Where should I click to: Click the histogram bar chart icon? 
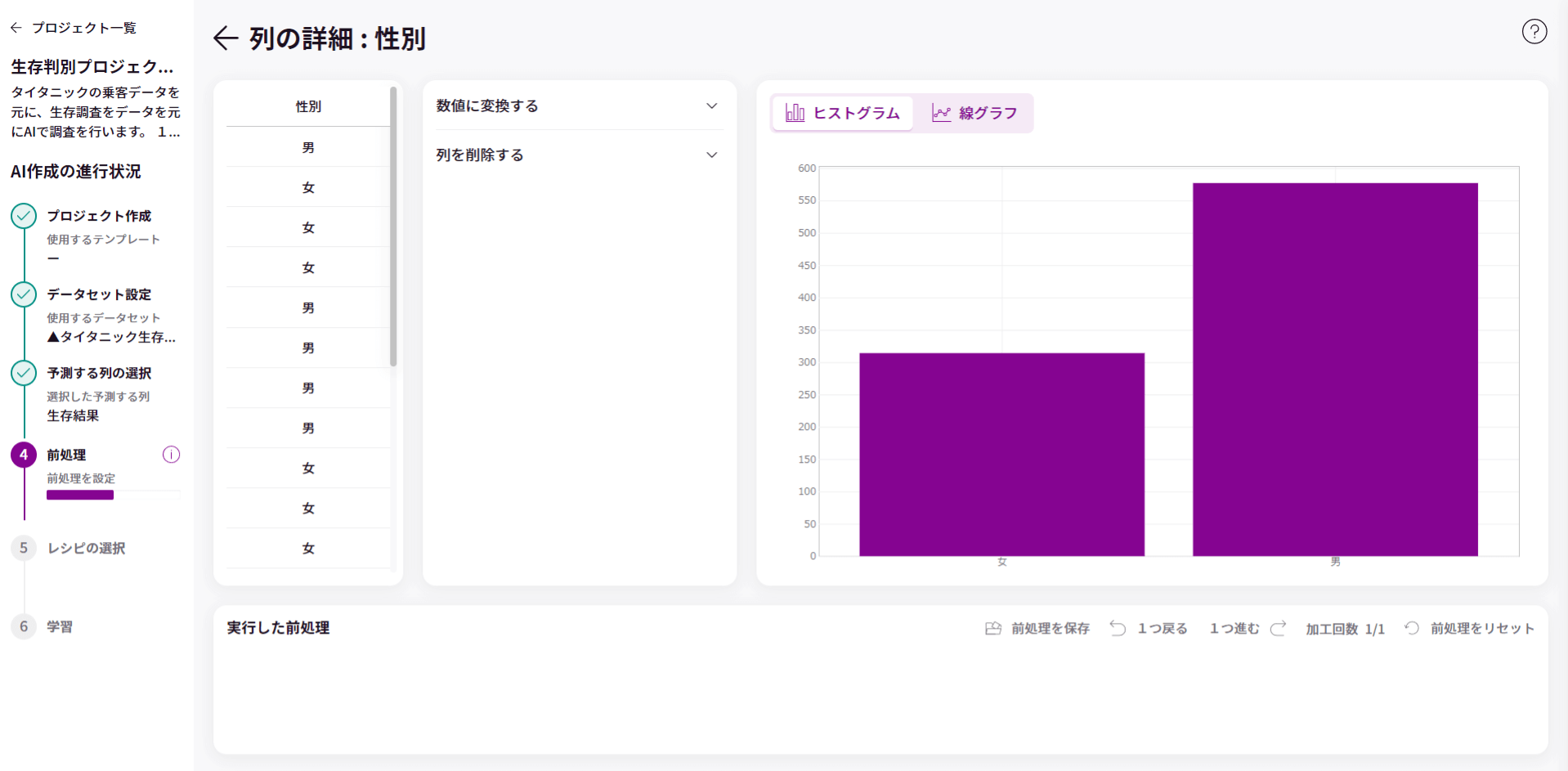tap(795, 113)
